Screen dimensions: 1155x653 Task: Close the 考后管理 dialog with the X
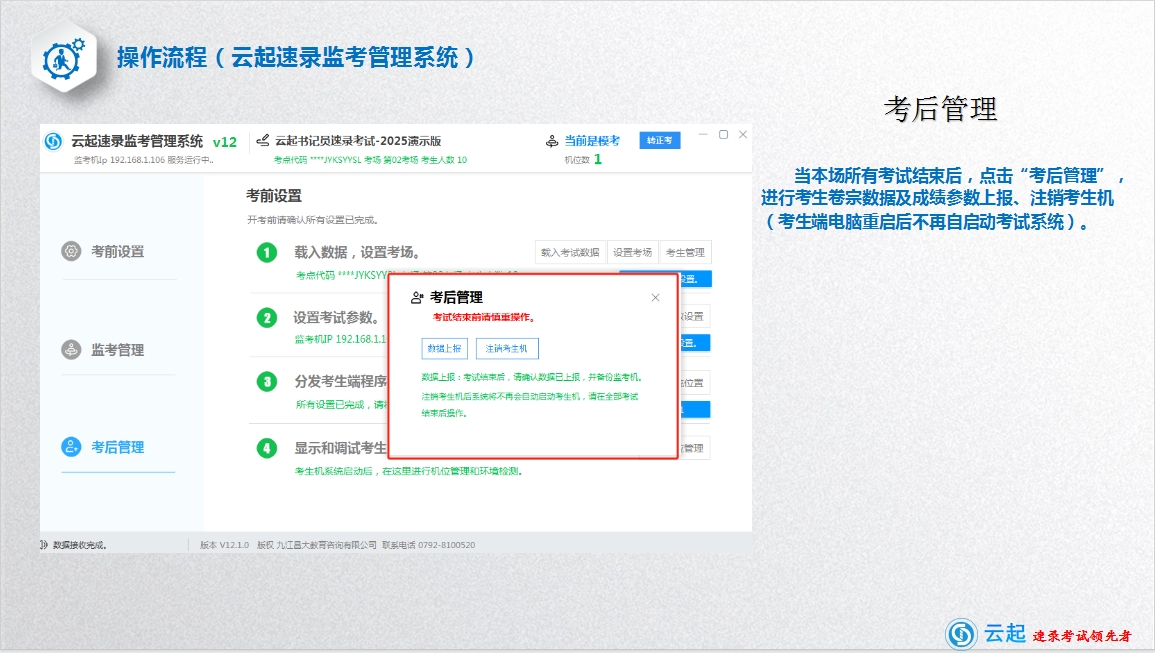pyautogui.click(x=655, y=298)
